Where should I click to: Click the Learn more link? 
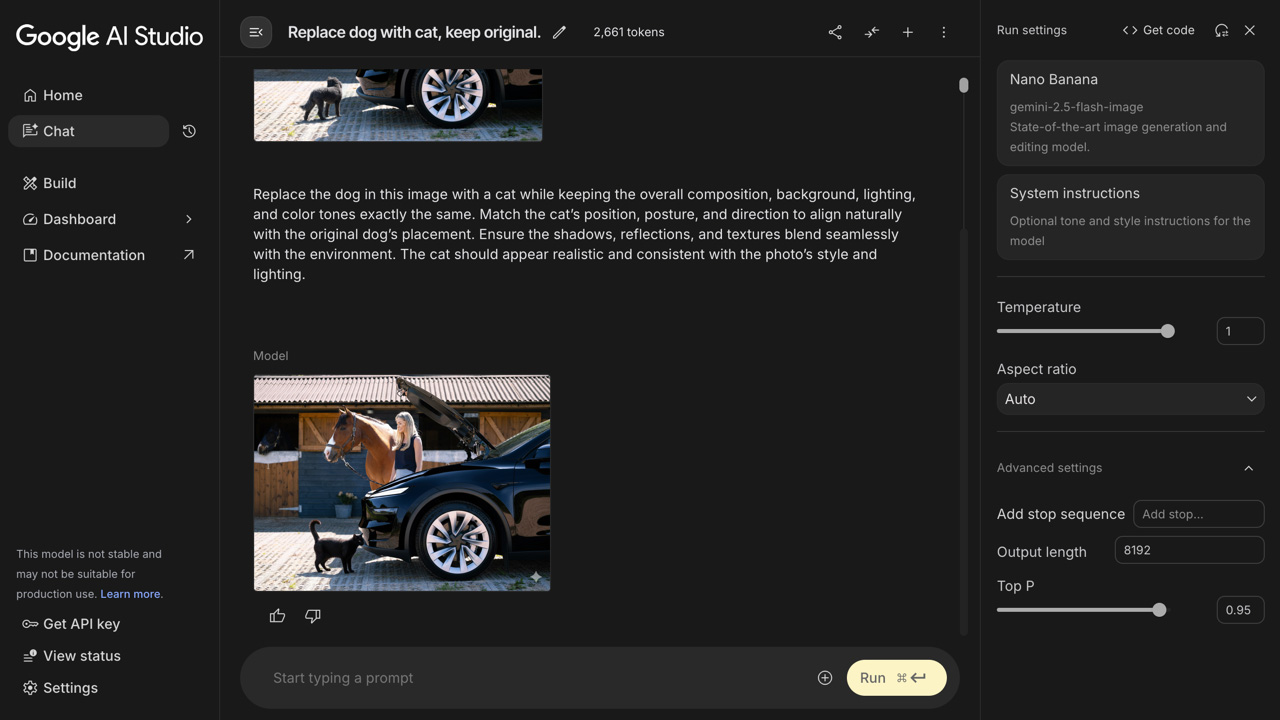tap(130, 594)
